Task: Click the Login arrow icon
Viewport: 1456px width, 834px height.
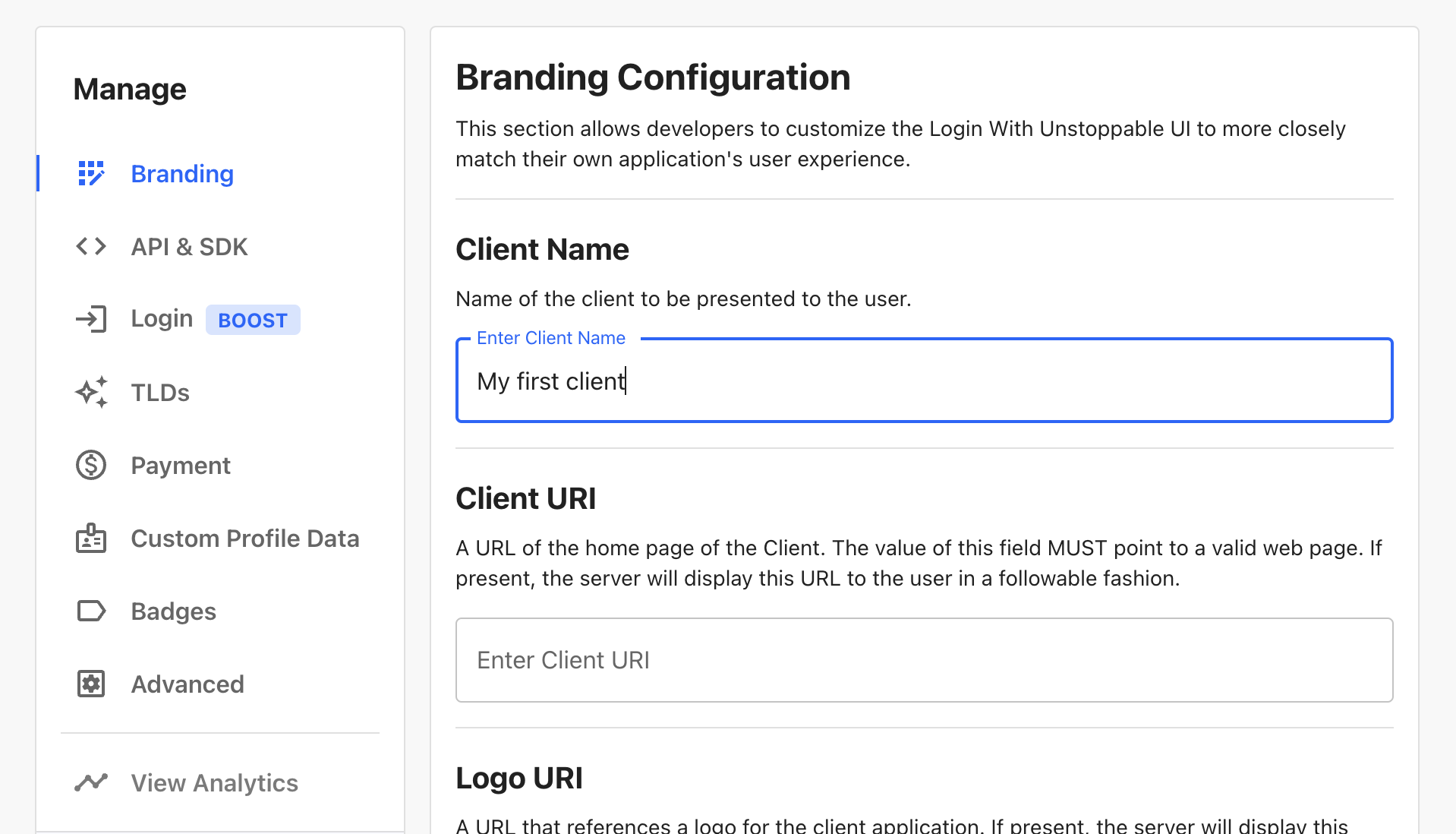Action: [91, 319]
